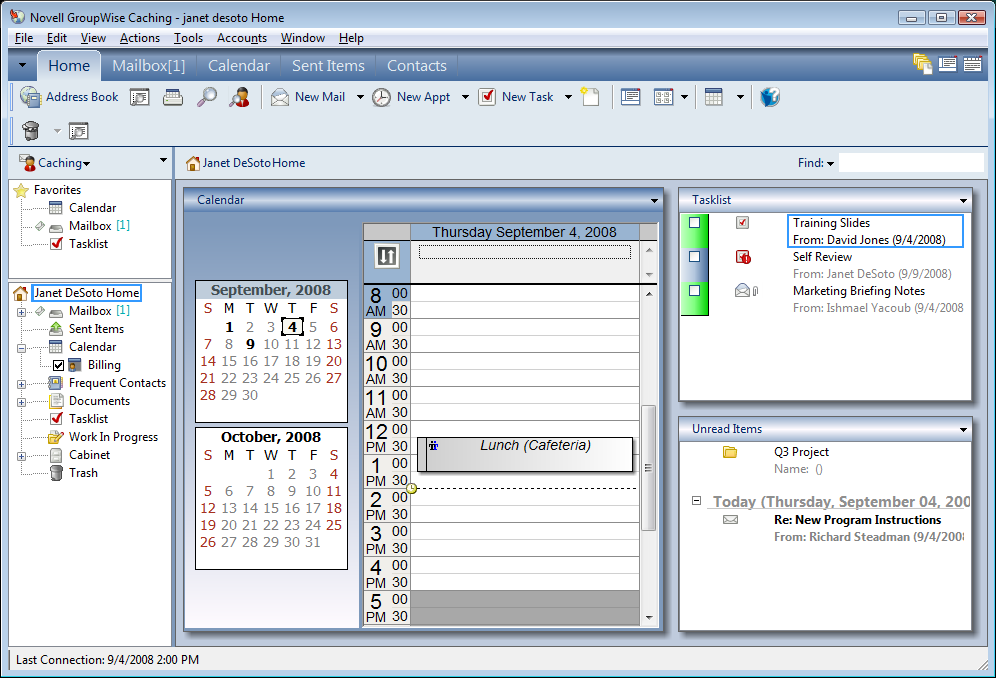Switch to the Sent Items tab
996x678 pixels.
(328, 65)
